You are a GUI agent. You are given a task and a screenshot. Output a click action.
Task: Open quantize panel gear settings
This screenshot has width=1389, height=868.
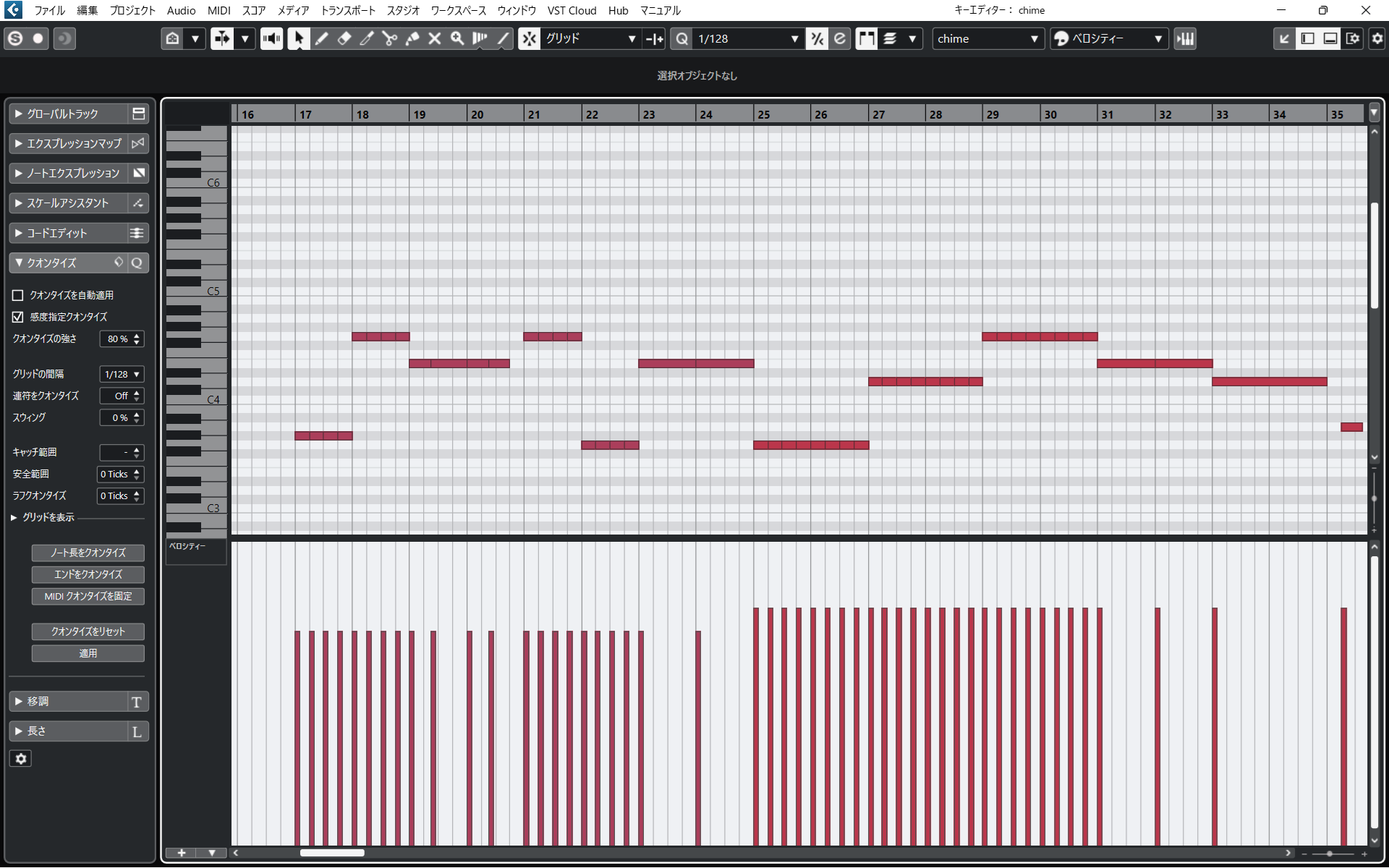(20, 759)
